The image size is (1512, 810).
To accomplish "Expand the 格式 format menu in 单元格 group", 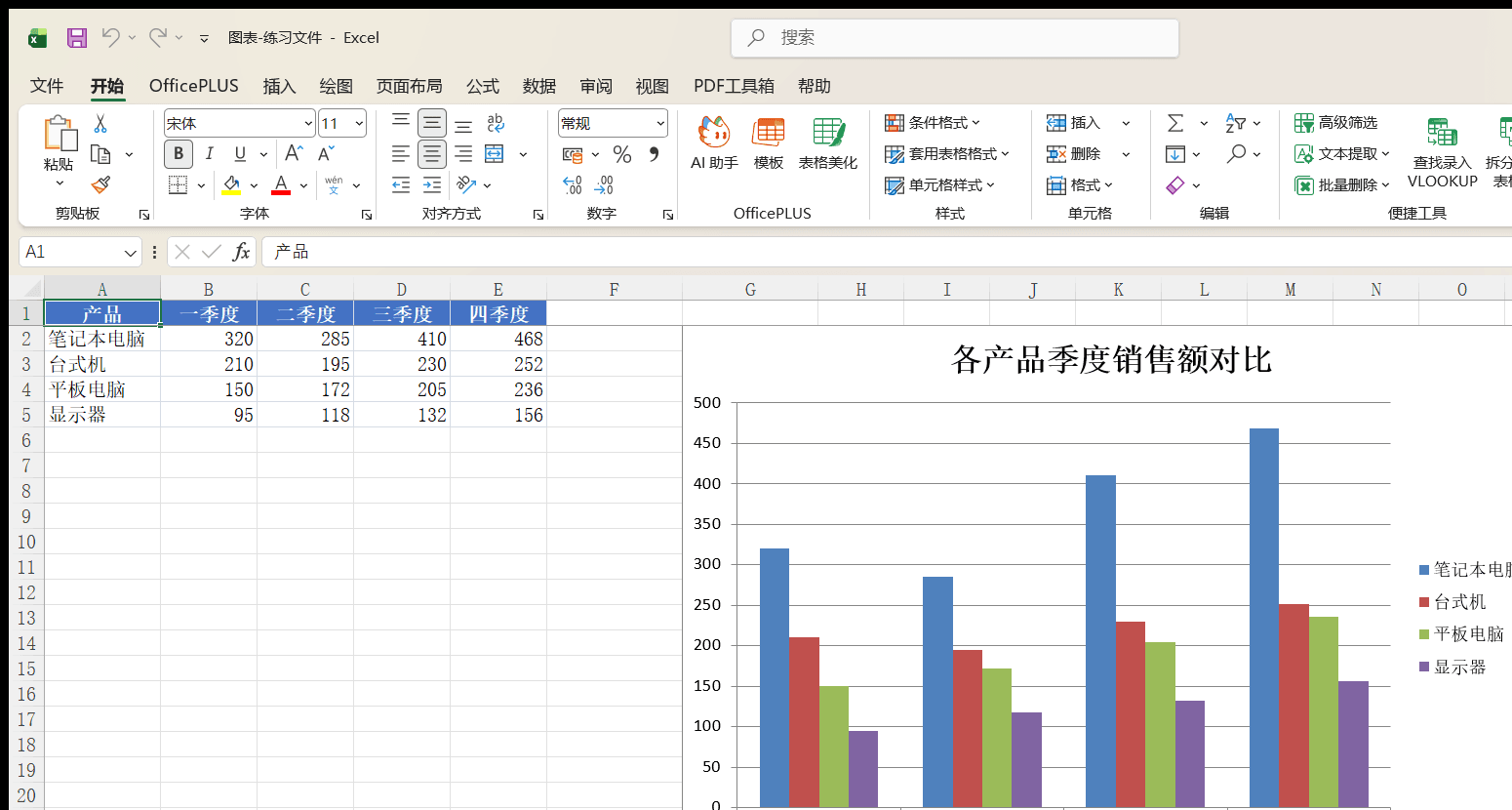I will point(1079,184).
